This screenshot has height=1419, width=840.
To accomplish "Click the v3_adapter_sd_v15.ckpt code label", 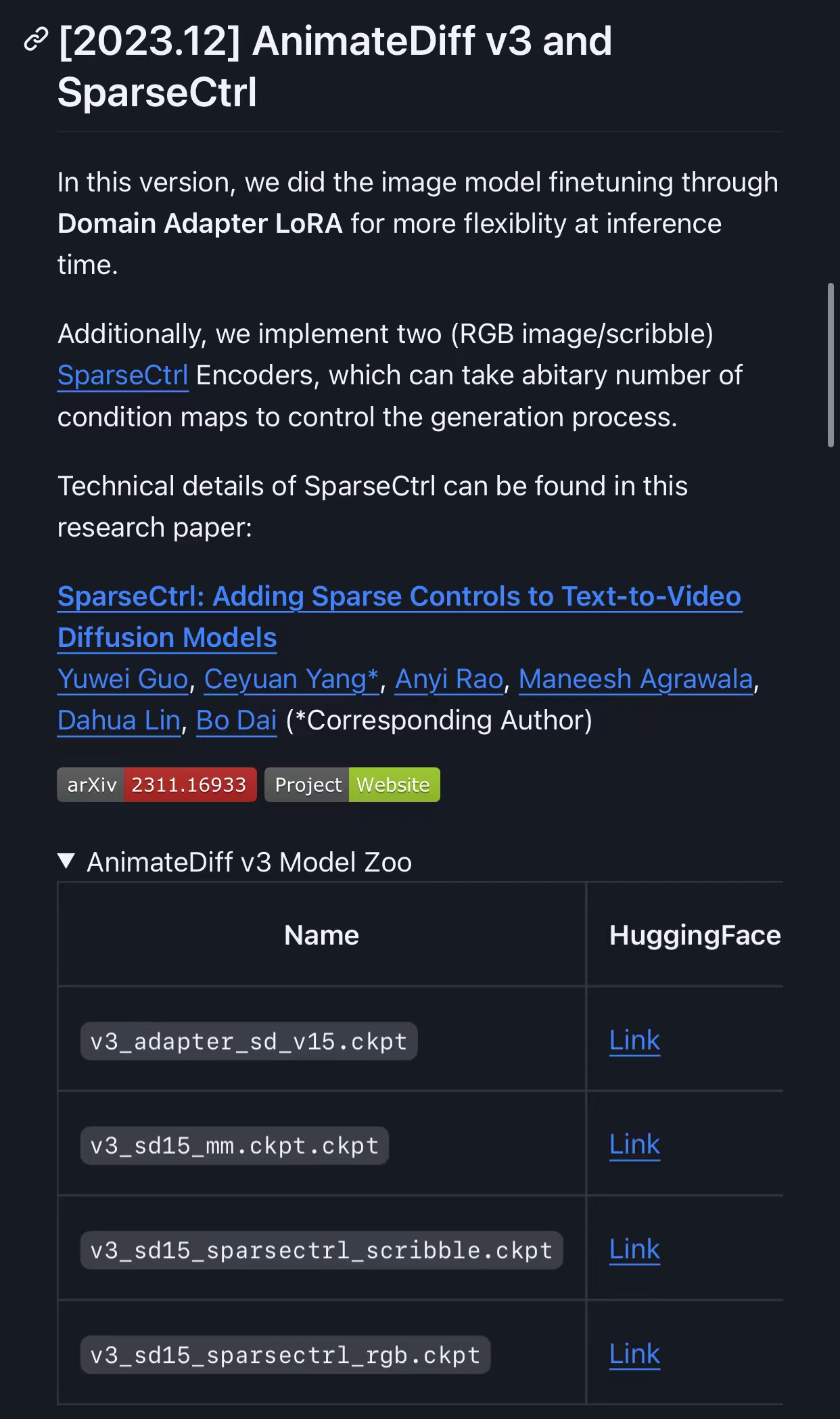I will (x=249, y=1041).
